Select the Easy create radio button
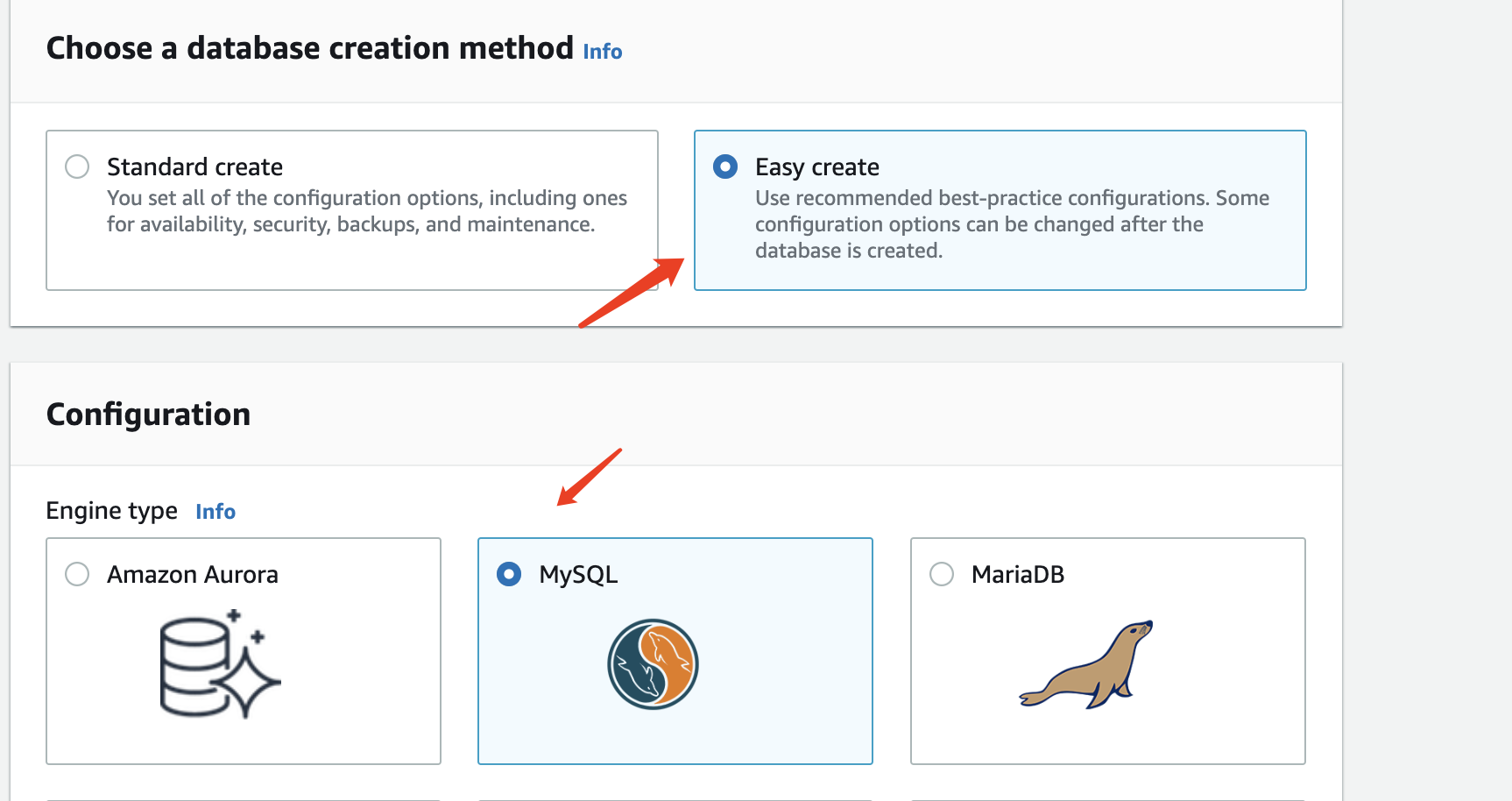Screen dimensions: 1512x801 pyautogui.click(x=725, y=167)
